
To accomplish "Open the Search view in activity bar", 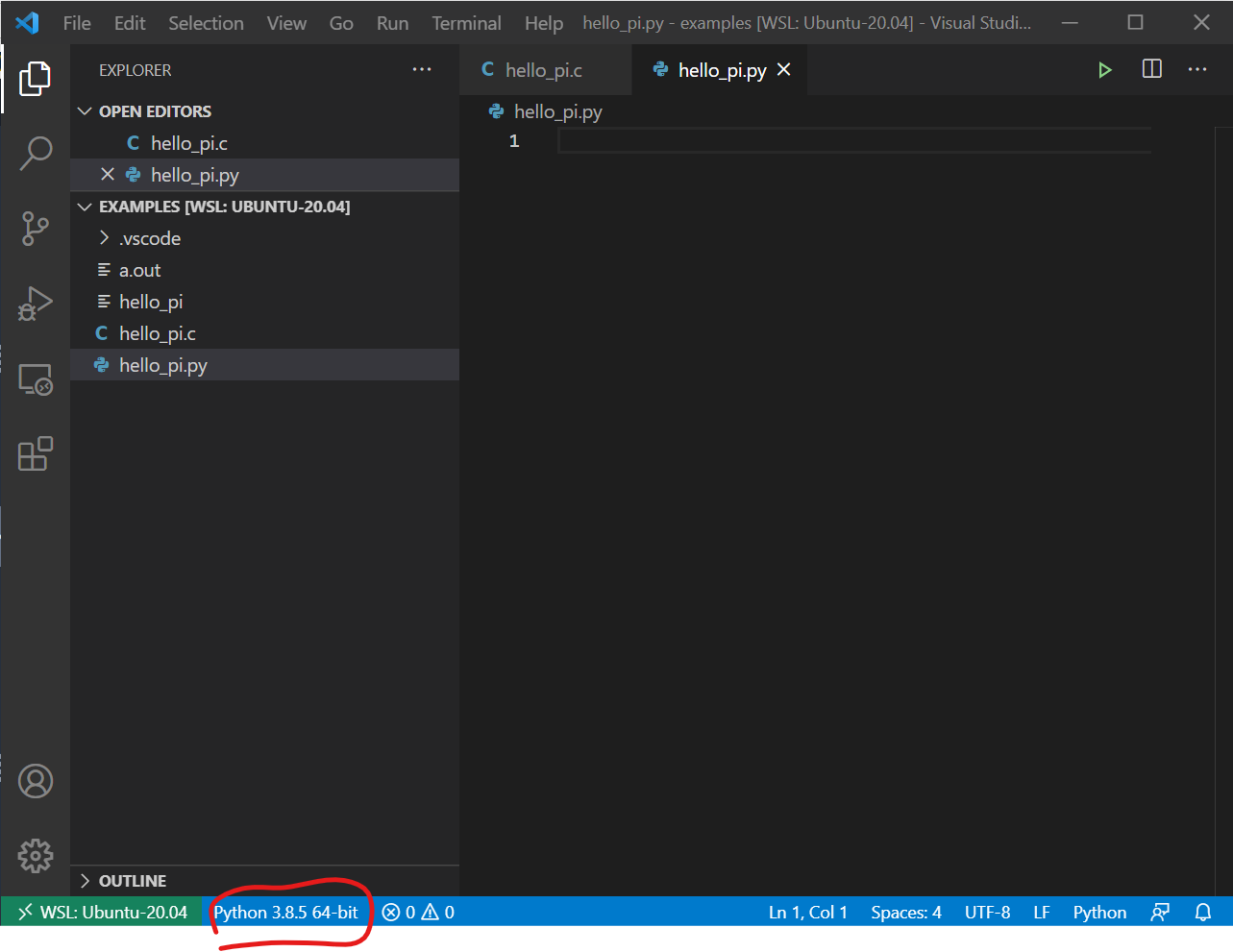I will (x=35, y=153).
